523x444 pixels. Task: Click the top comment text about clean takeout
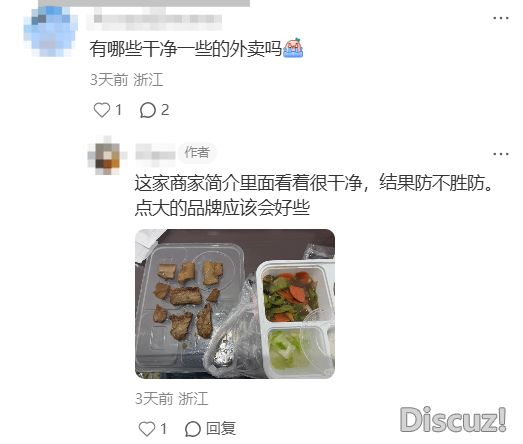tap(185, 49)
